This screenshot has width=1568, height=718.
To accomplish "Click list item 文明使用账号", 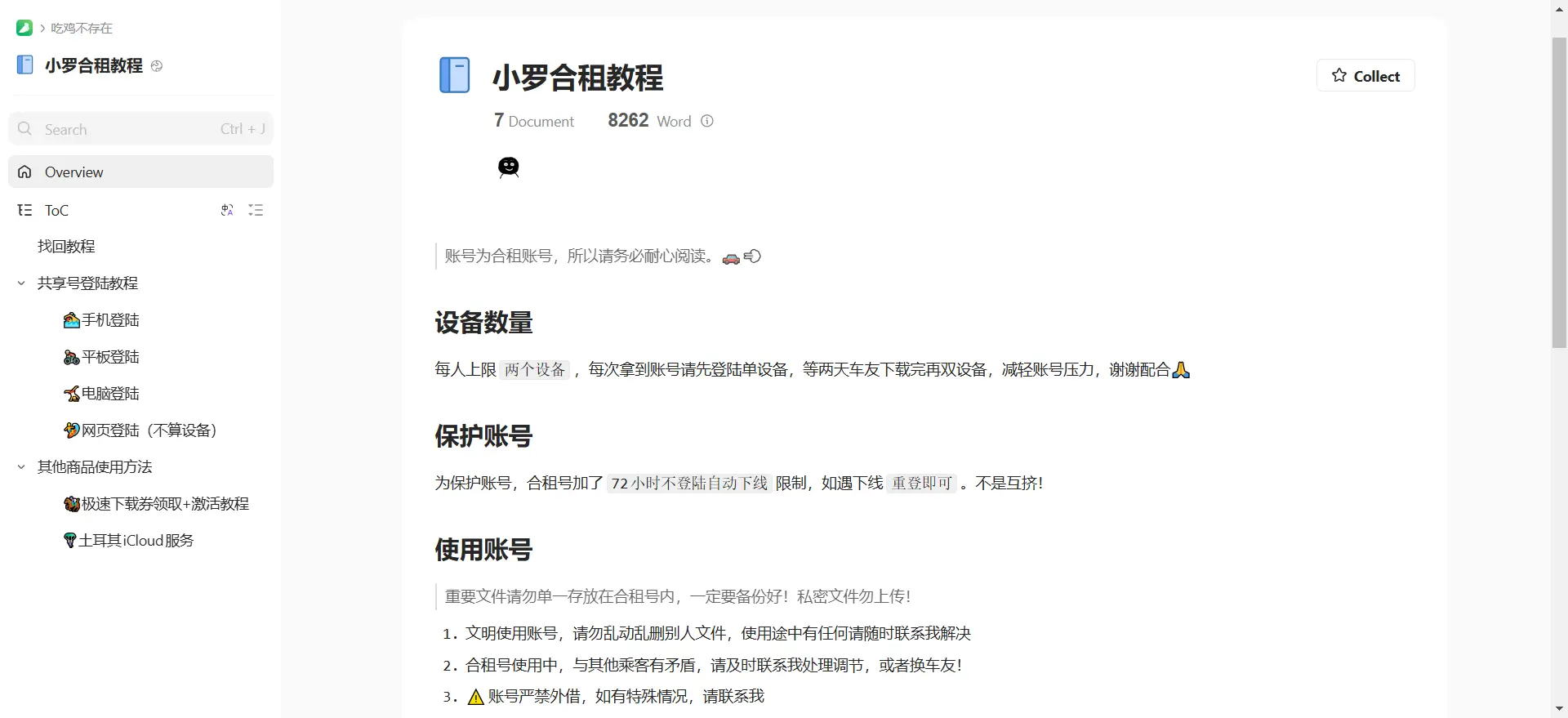I will click(718, 633).
